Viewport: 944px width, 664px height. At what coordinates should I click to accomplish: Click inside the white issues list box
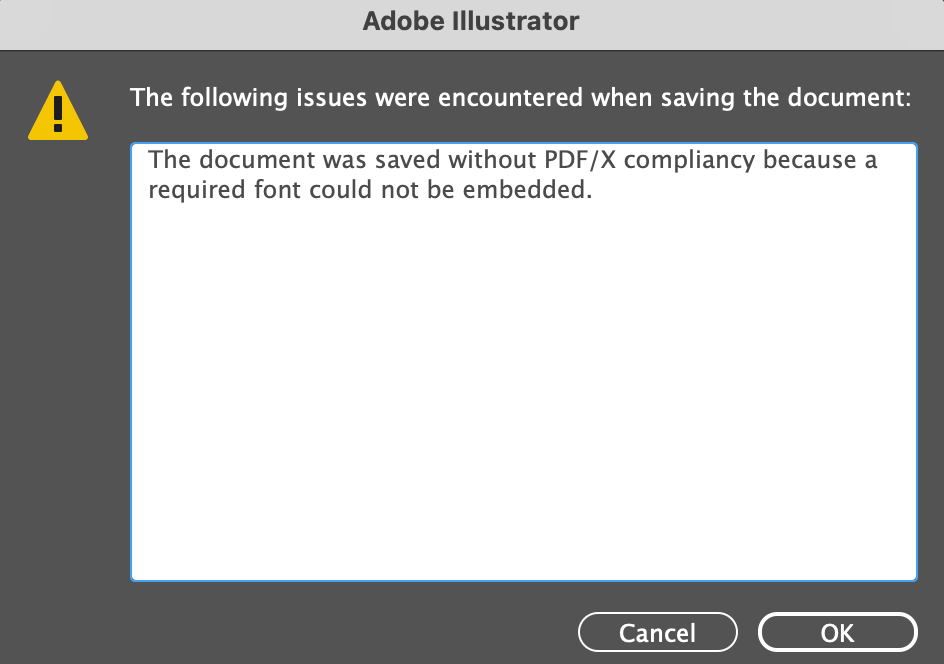523,360
